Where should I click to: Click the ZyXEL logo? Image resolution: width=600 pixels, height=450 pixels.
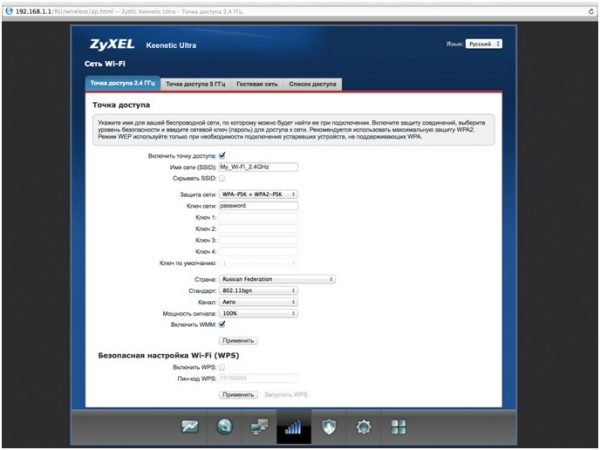click(x=112, y=44)
